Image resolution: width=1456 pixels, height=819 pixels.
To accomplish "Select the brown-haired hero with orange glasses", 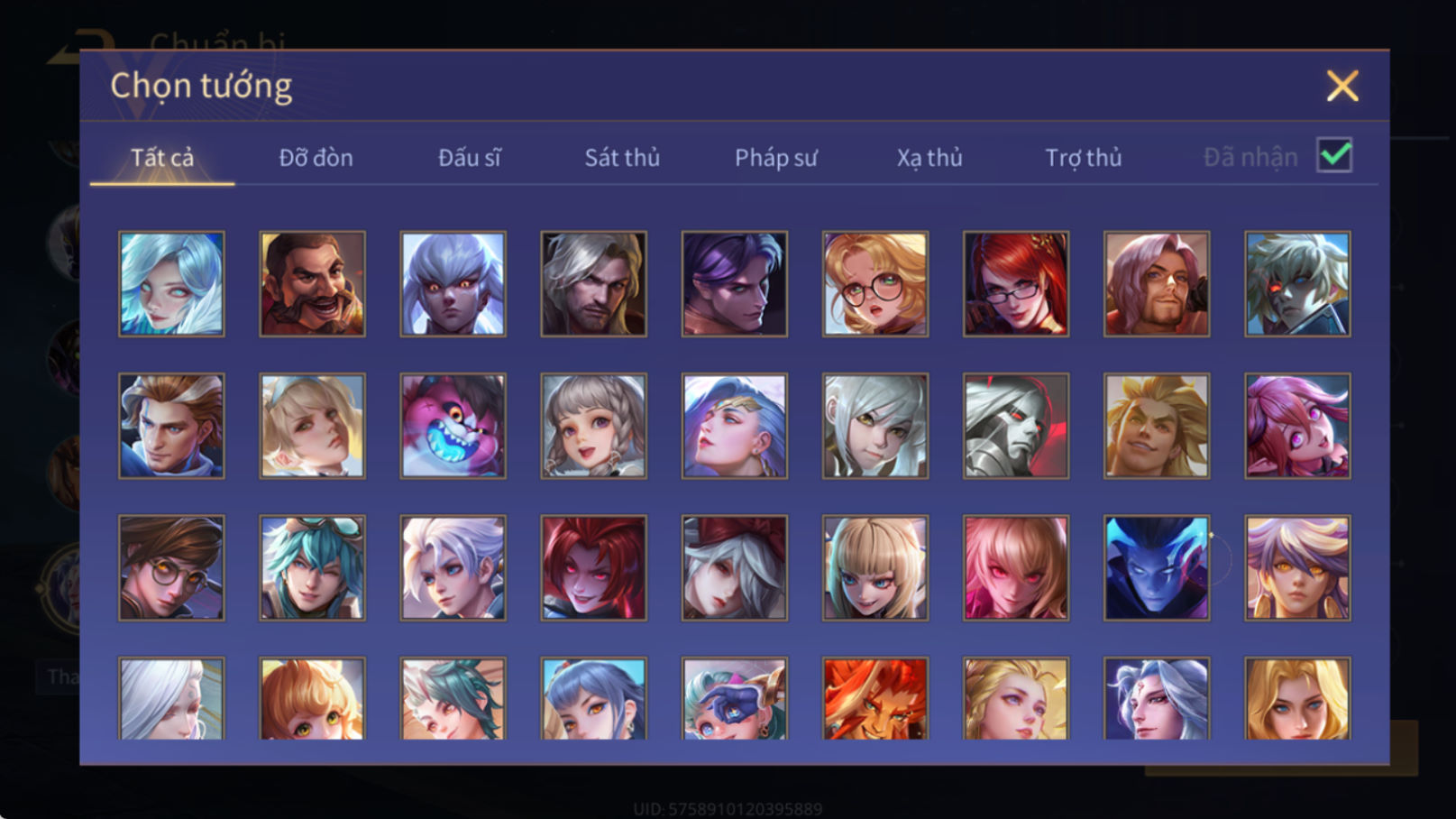I will [172, 568].
